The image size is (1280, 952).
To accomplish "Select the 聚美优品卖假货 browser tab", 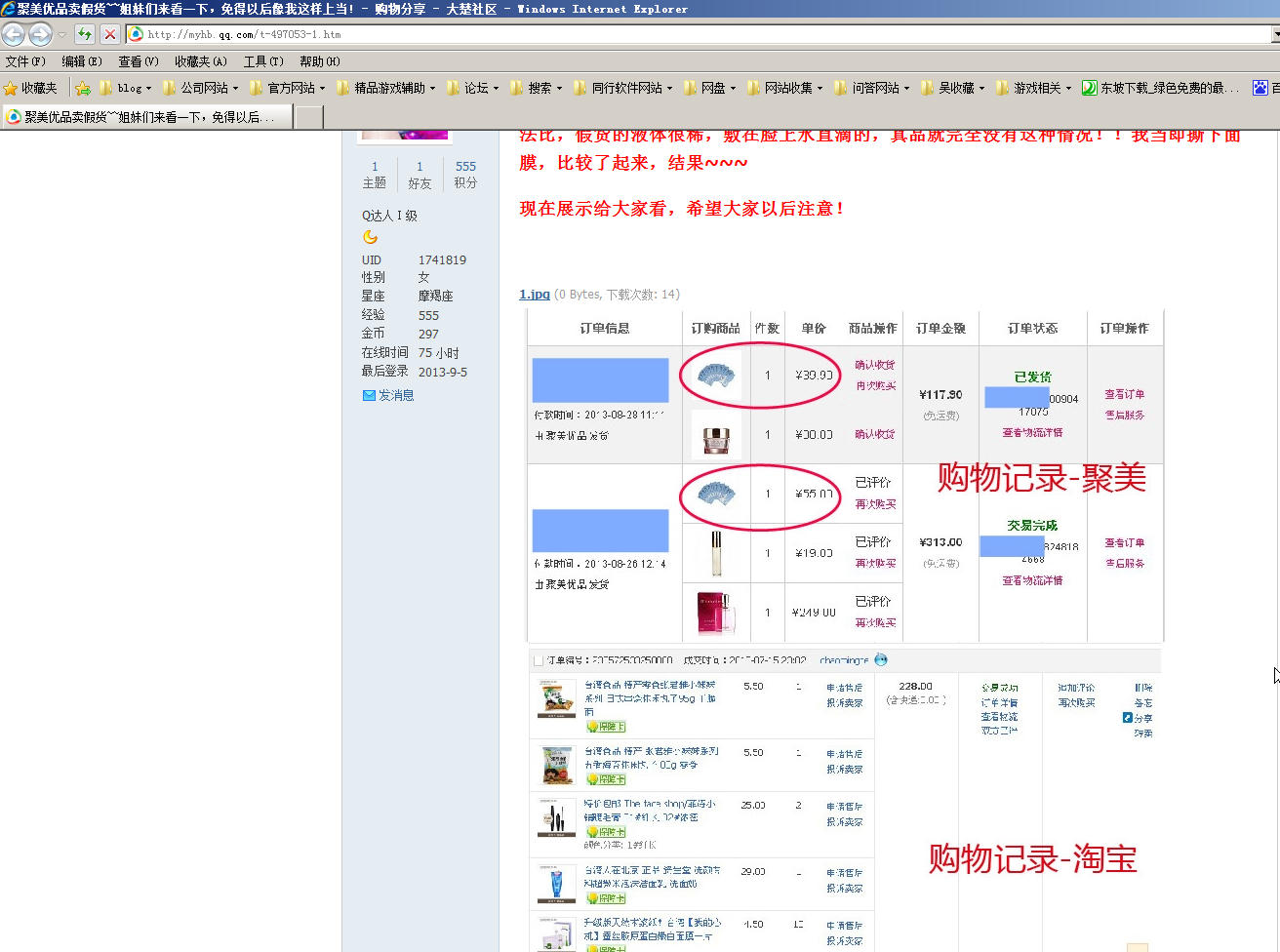I will [x=146, y=117].
